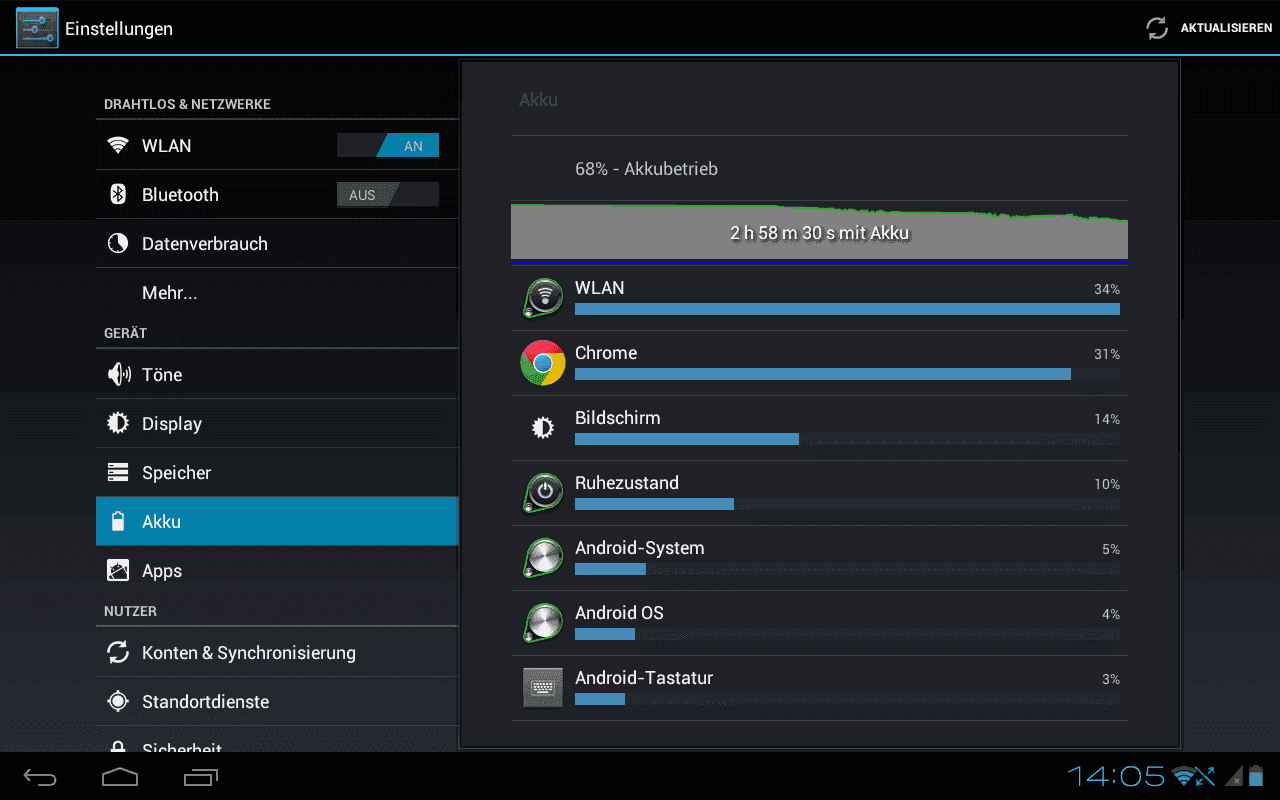The height and width of the screenshot is (800, 1280).
Task: Click the Display brightness icon
Action: pos(118,424)
